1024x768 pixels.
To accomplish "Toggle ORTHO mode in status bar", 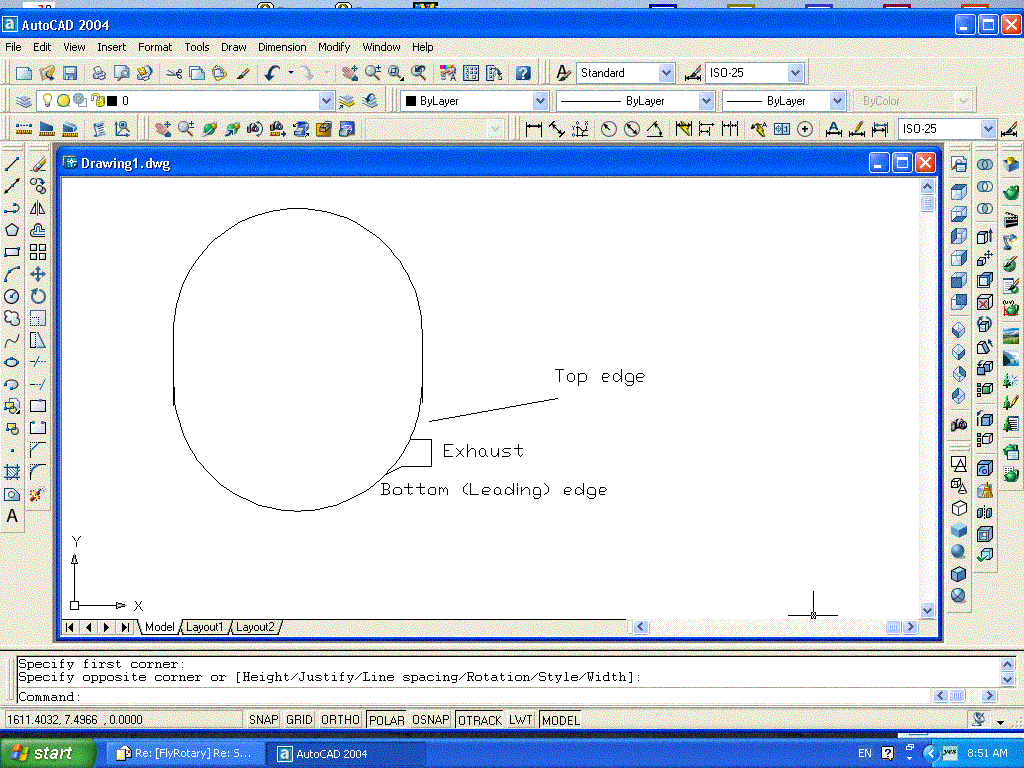I will pos(340,720).
